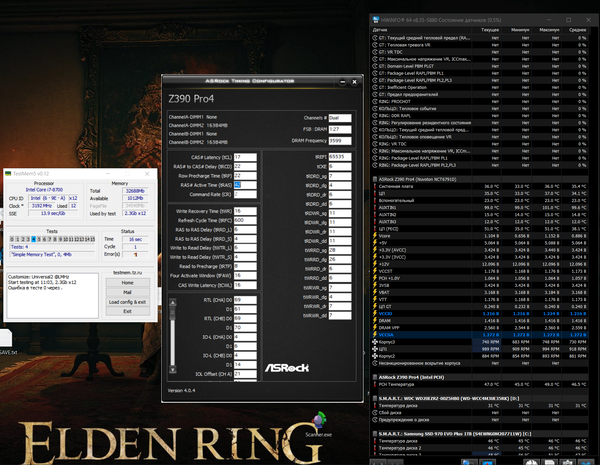This screenshot has width=600, height=465.
Task: Click fan icon of Корпус3 row
Action: (x=375, y=342)
